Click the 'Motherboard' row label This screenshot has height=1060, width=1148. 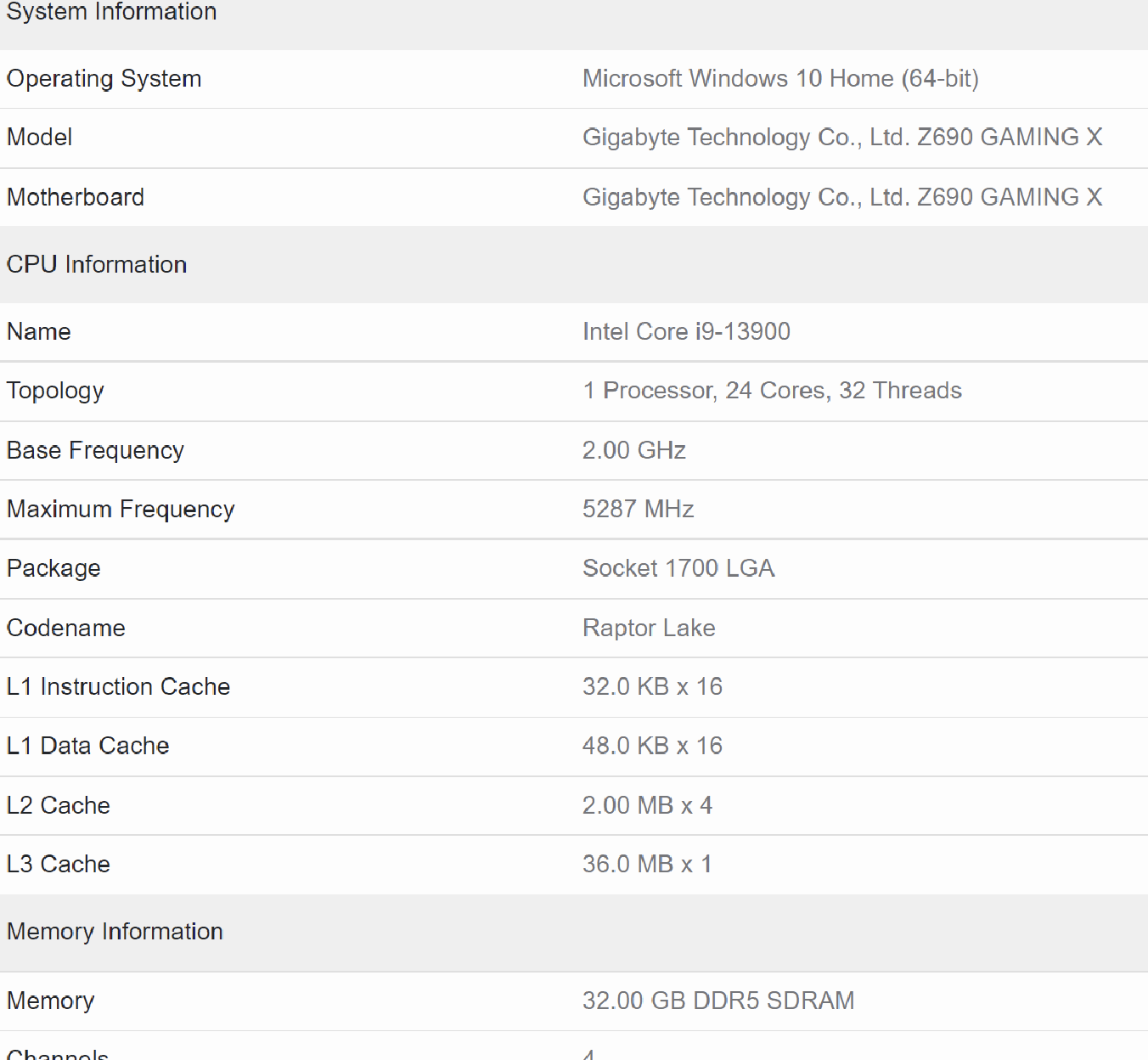click(x=76, y=197)
